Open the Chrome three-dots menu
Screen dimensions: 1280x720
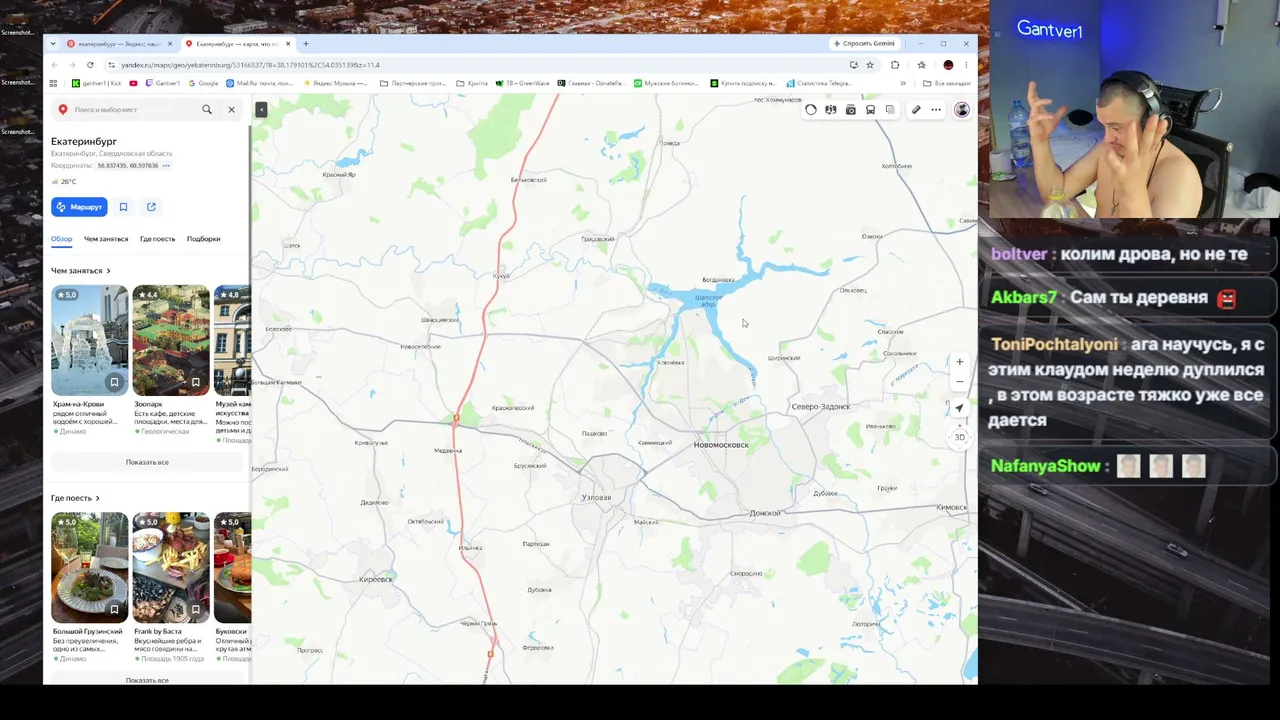tap(966, 65)
